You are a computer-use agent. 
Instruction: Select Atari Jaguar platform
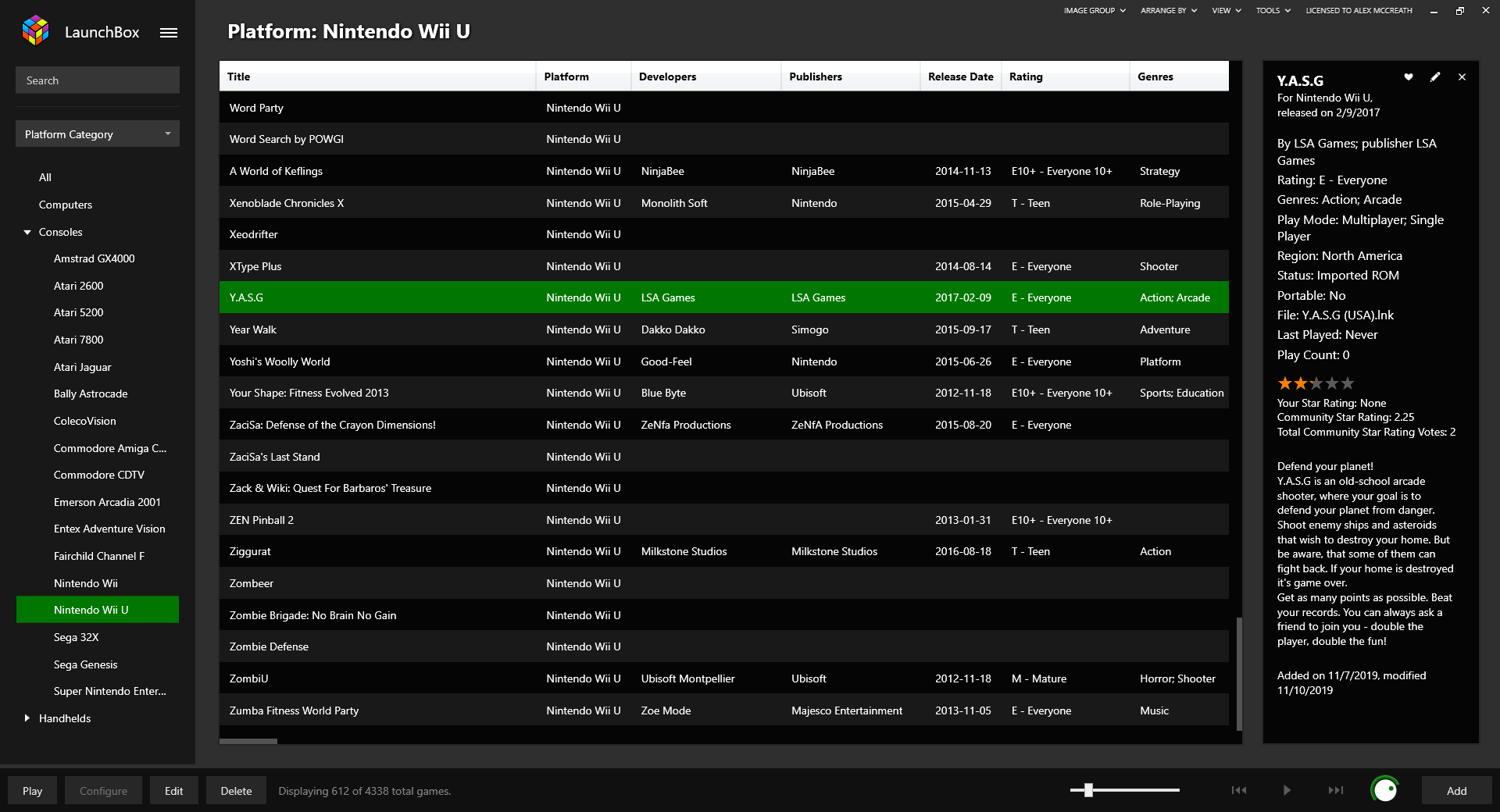point(82,367)
